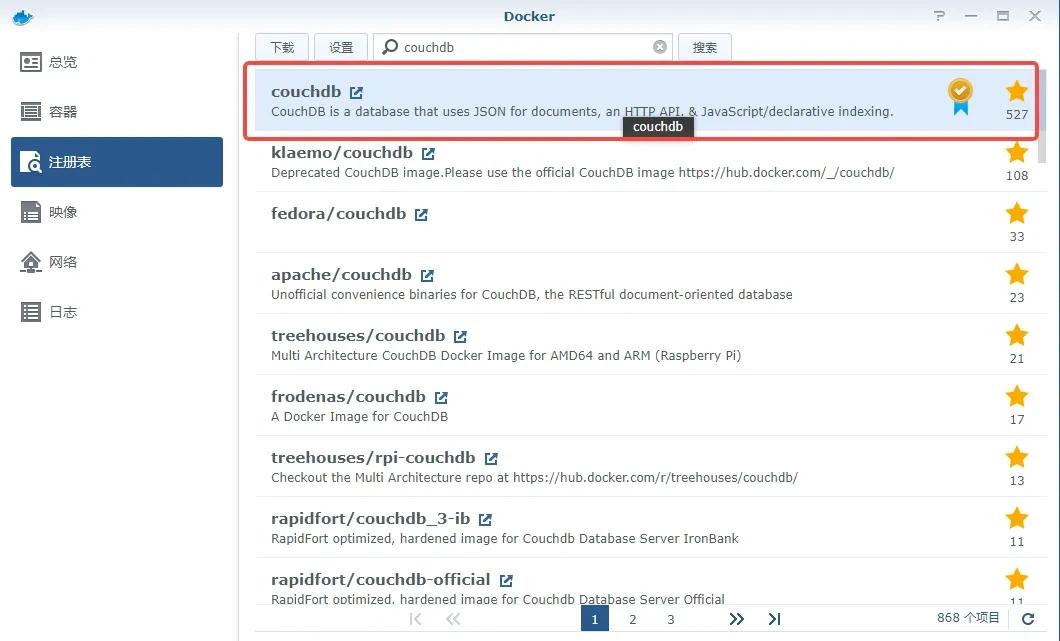Click the Docker whale logo
1060x641 pixels.
(x=22, y=17)
